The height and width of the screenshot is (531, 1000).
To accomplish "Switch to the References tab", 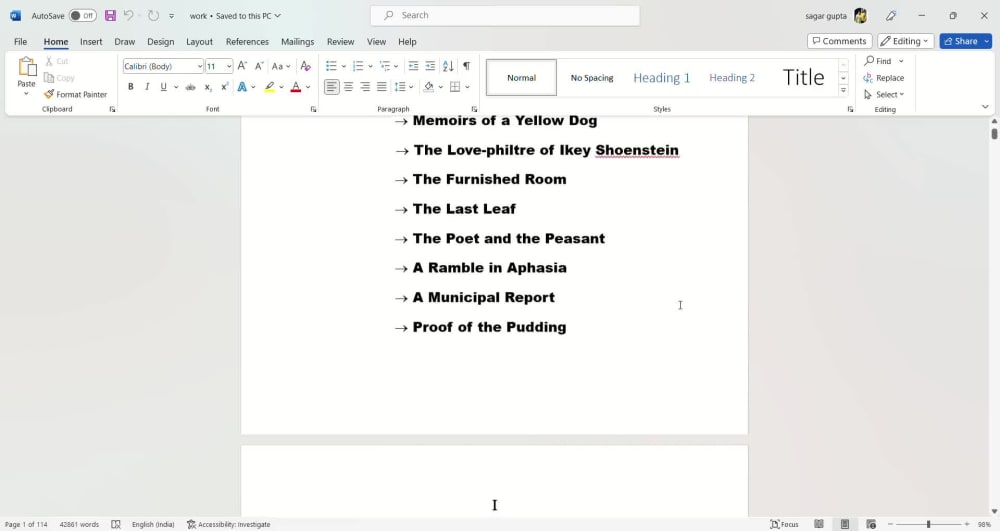I will pyautogui.click(x=247, y=41).
